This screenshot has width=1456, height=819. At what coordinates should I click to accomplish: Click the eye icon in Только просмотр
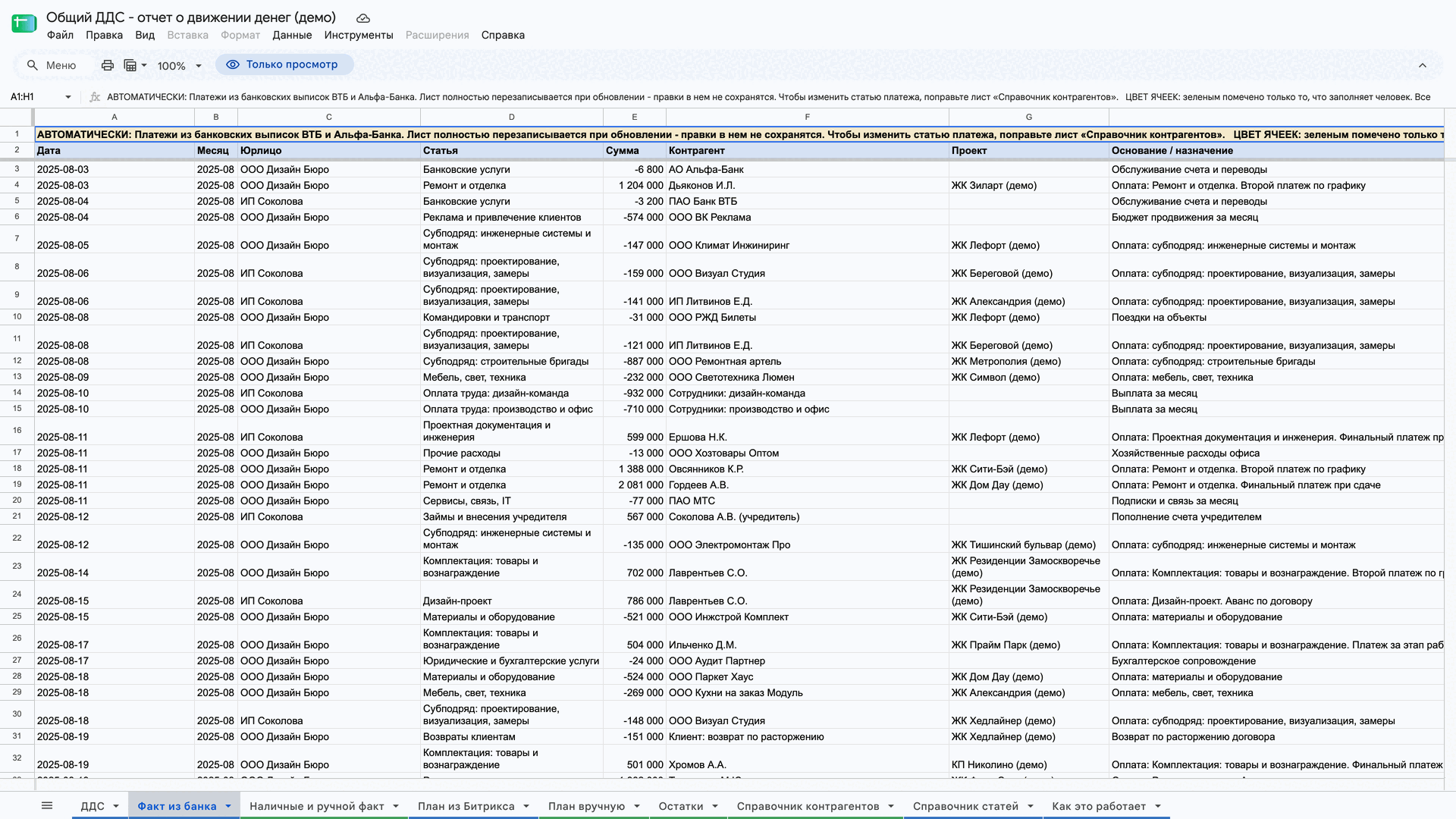click(233, 64)
